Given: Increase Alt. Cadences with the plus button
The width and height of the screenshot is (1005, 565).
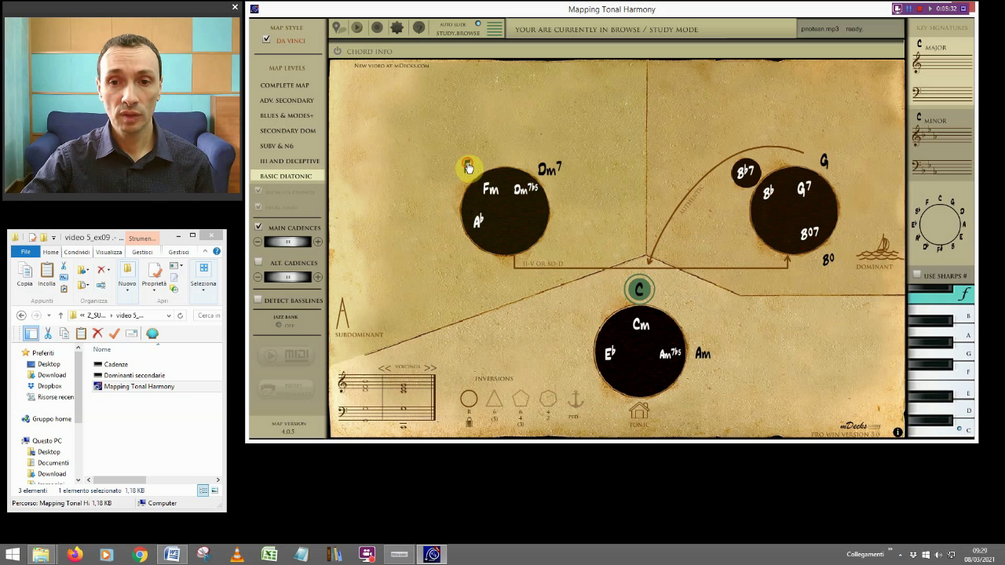Looking at the screenshot, I should click(x=318, y=277).
